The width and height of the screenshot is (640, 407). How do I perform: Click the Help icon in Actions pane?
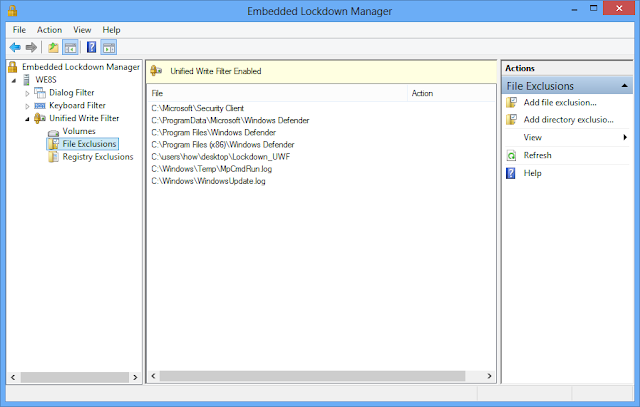pos(511,173)
